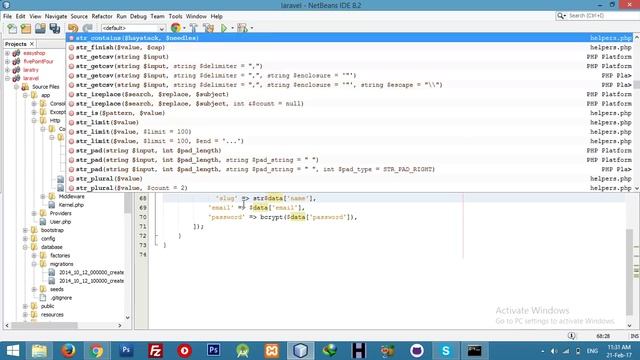Open the browser selection dropdown arrow
The image size is (640, 360).
(x=184, y=28)
